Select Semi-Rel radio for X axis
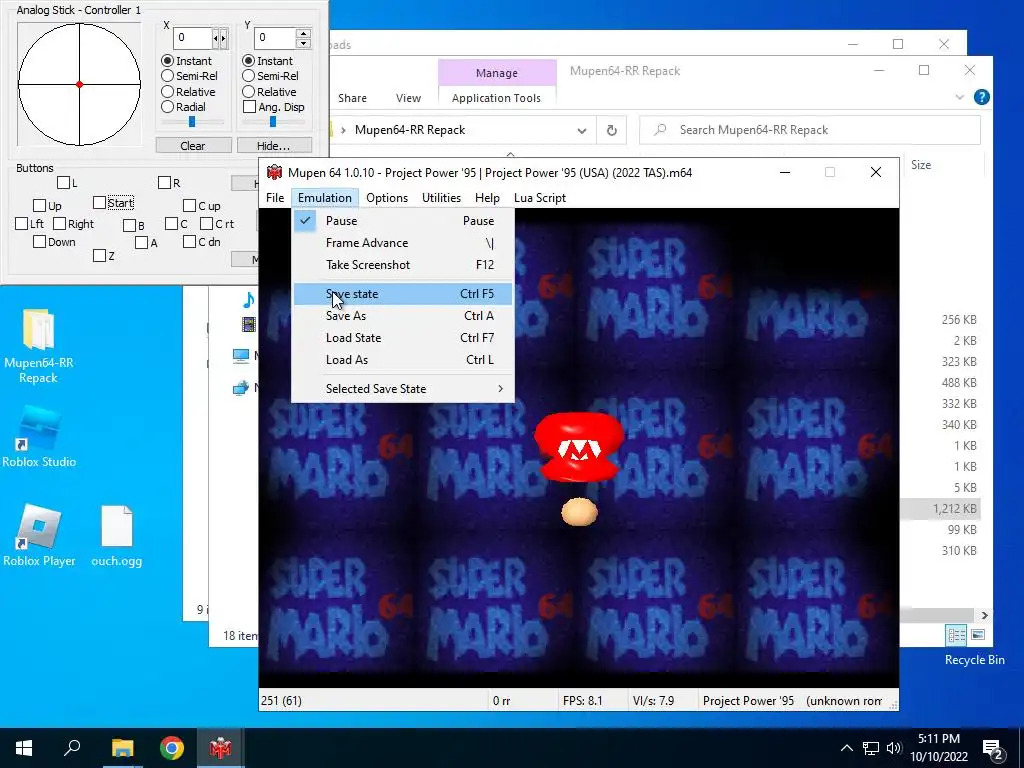The image size is (1024, 768). pyautogui.click(x=167, y=76)
